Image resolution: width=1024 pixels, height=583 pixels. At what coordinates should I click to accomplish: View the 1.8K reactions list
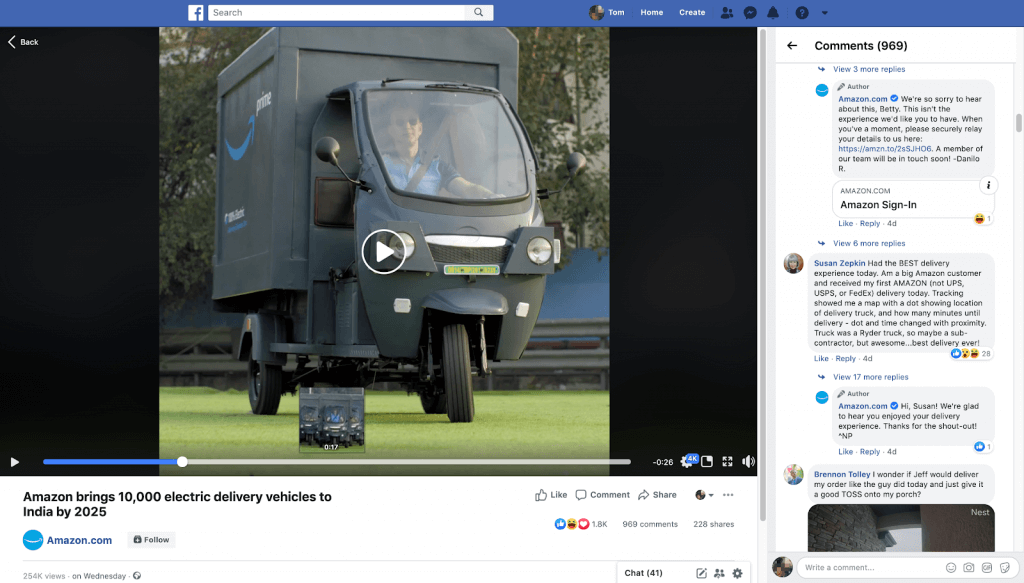pyautogui.click(x=581, y=524)
